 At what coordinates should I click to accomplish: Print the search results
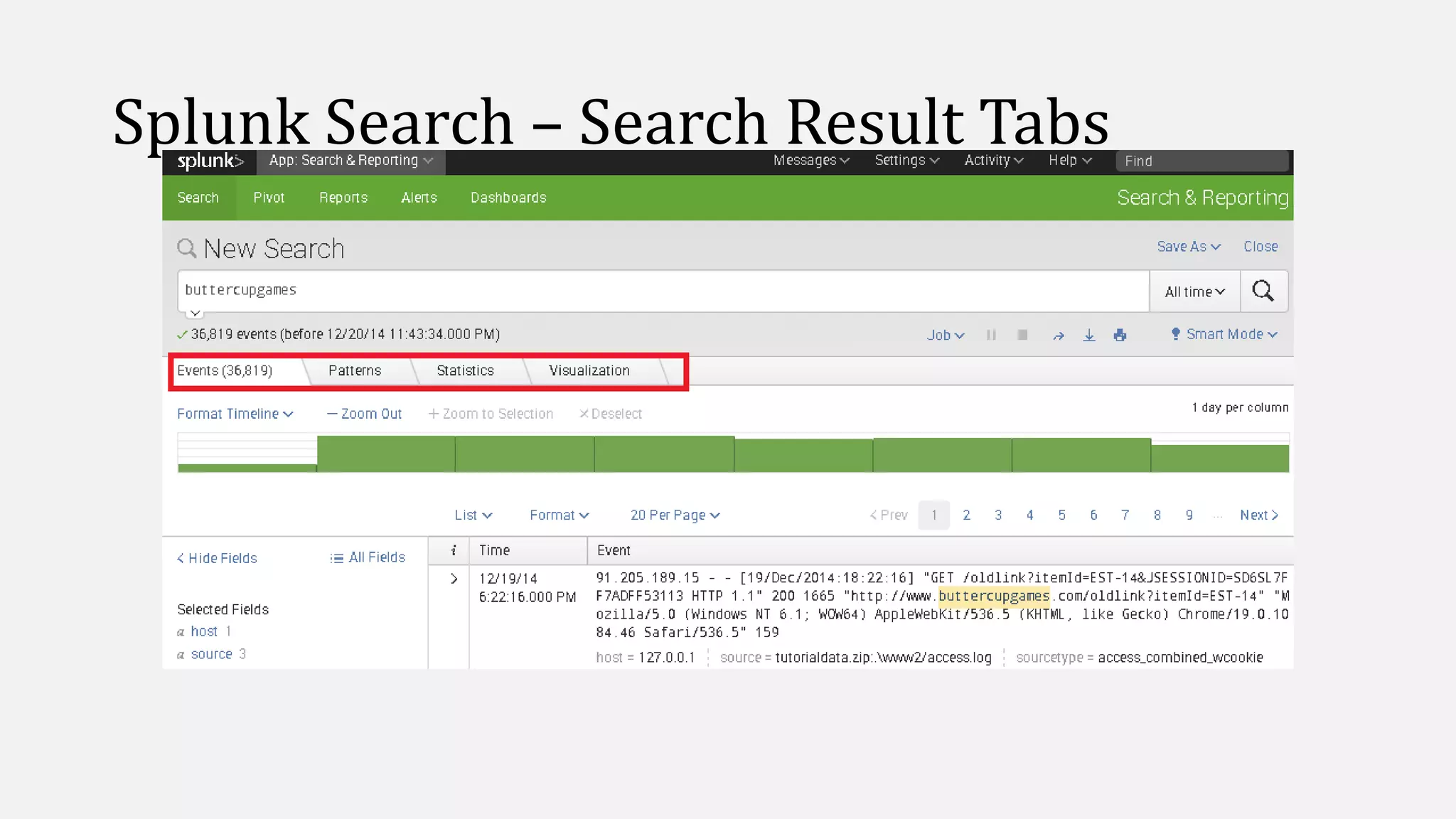1120,335
